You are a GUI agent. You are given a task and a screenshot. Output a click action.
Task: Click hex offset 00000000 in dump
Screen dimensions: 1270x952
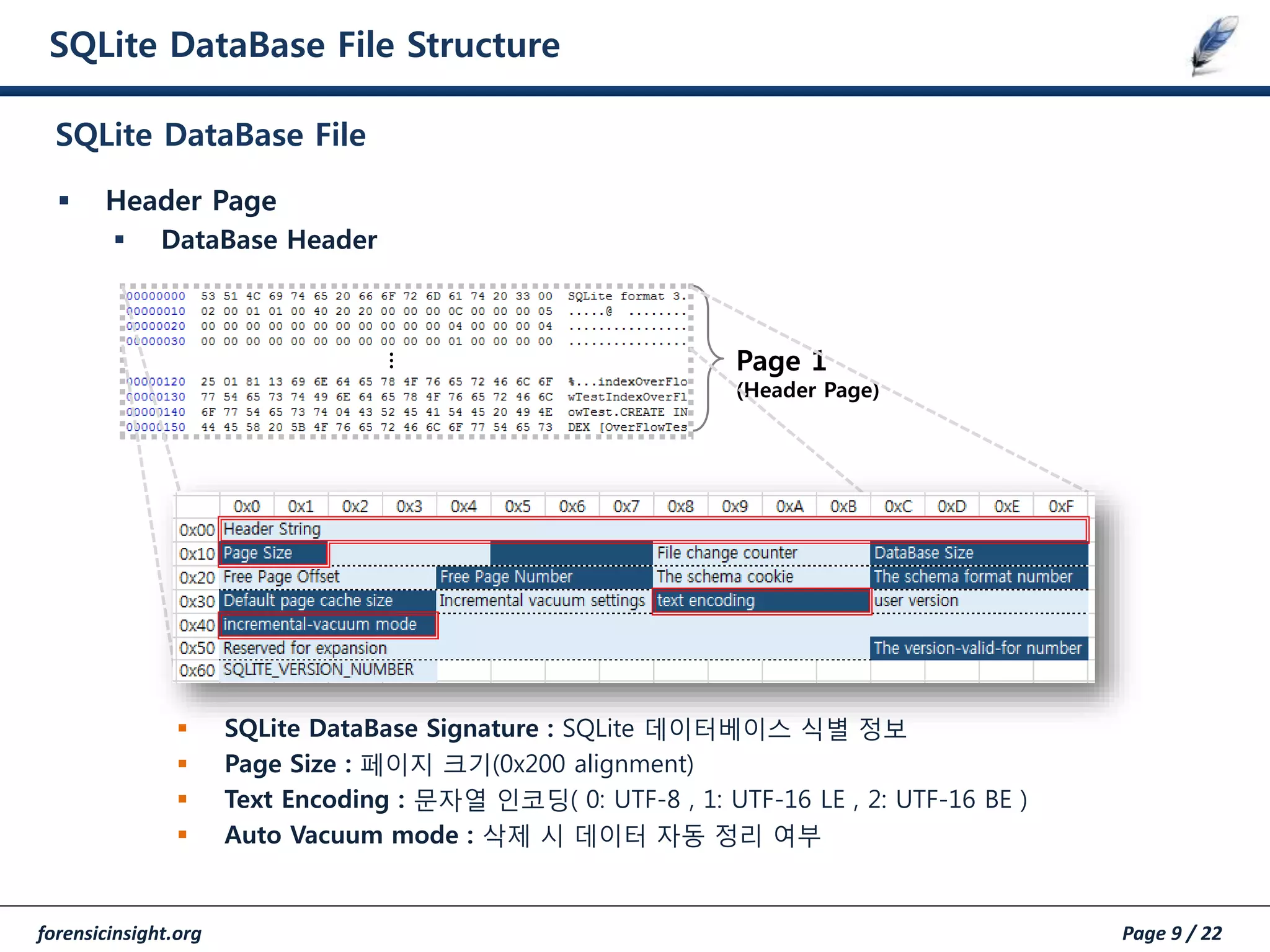(x=156, y=296)
